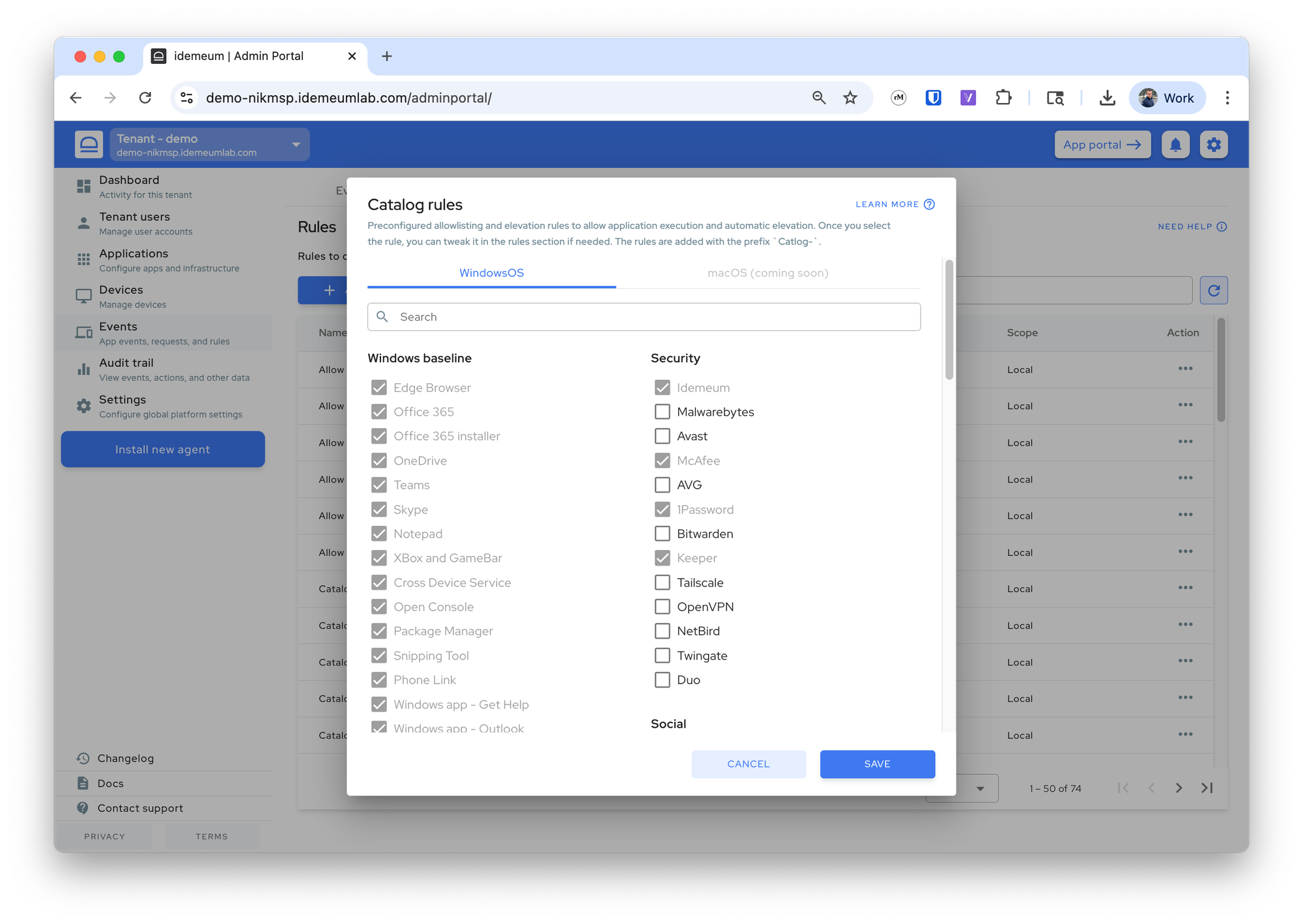Select the Devices monitor icon
Viewport: 1303px width, 924px height.
[83, 296]
